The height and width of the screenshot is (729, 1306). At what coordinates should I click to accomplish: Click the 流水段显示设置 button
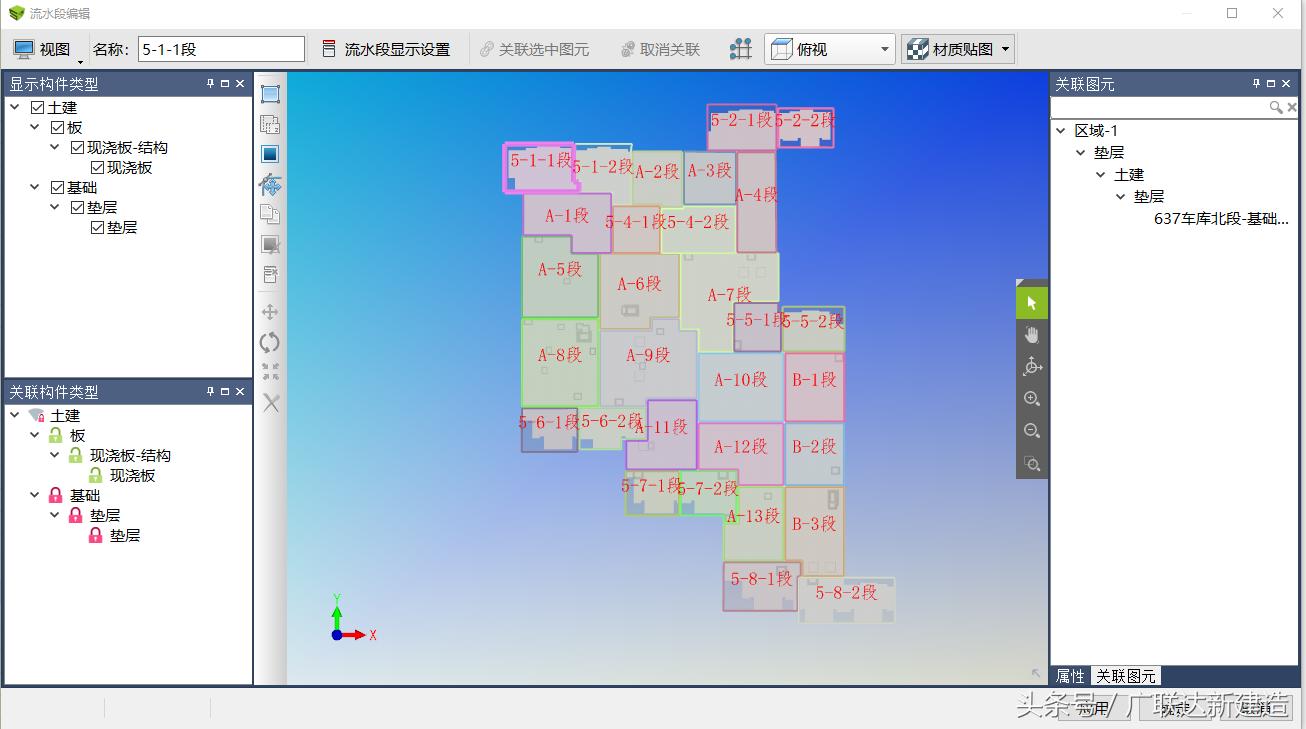[388, 47]
